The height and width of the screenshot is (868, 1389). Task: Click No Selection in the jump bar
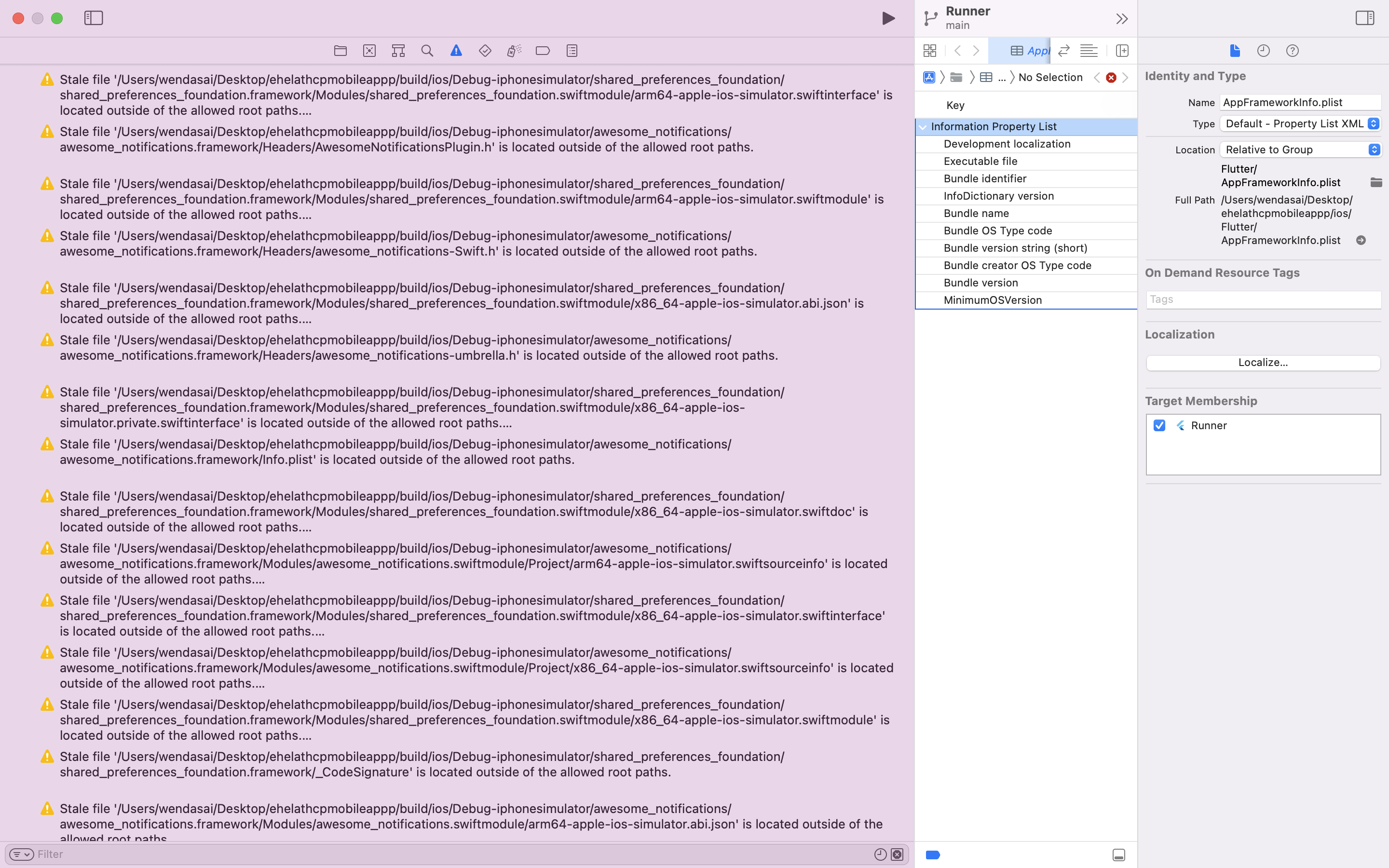1050,77
